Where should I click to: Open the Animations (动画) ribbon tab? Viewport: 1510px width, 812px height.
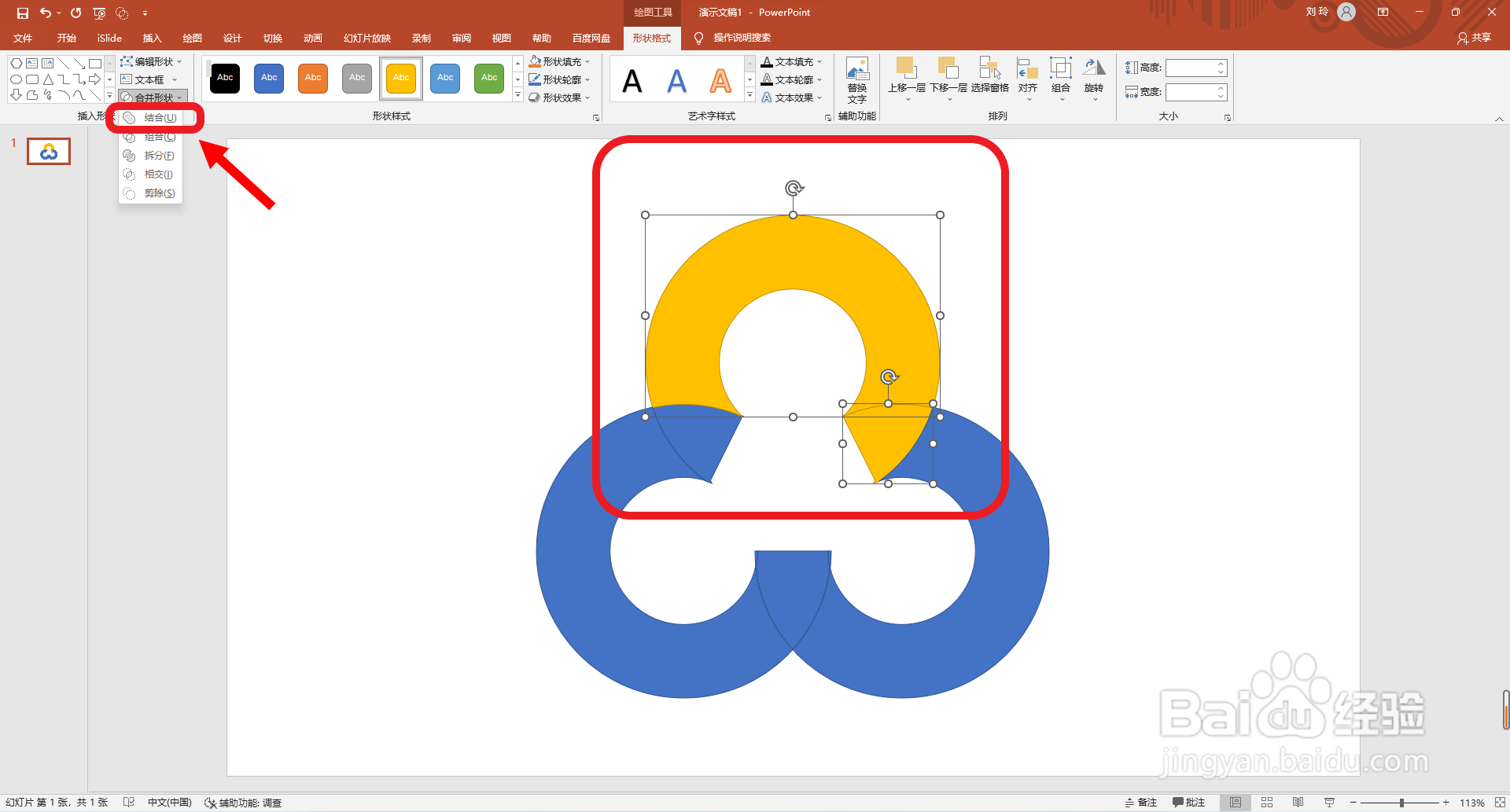pos(312,38)
